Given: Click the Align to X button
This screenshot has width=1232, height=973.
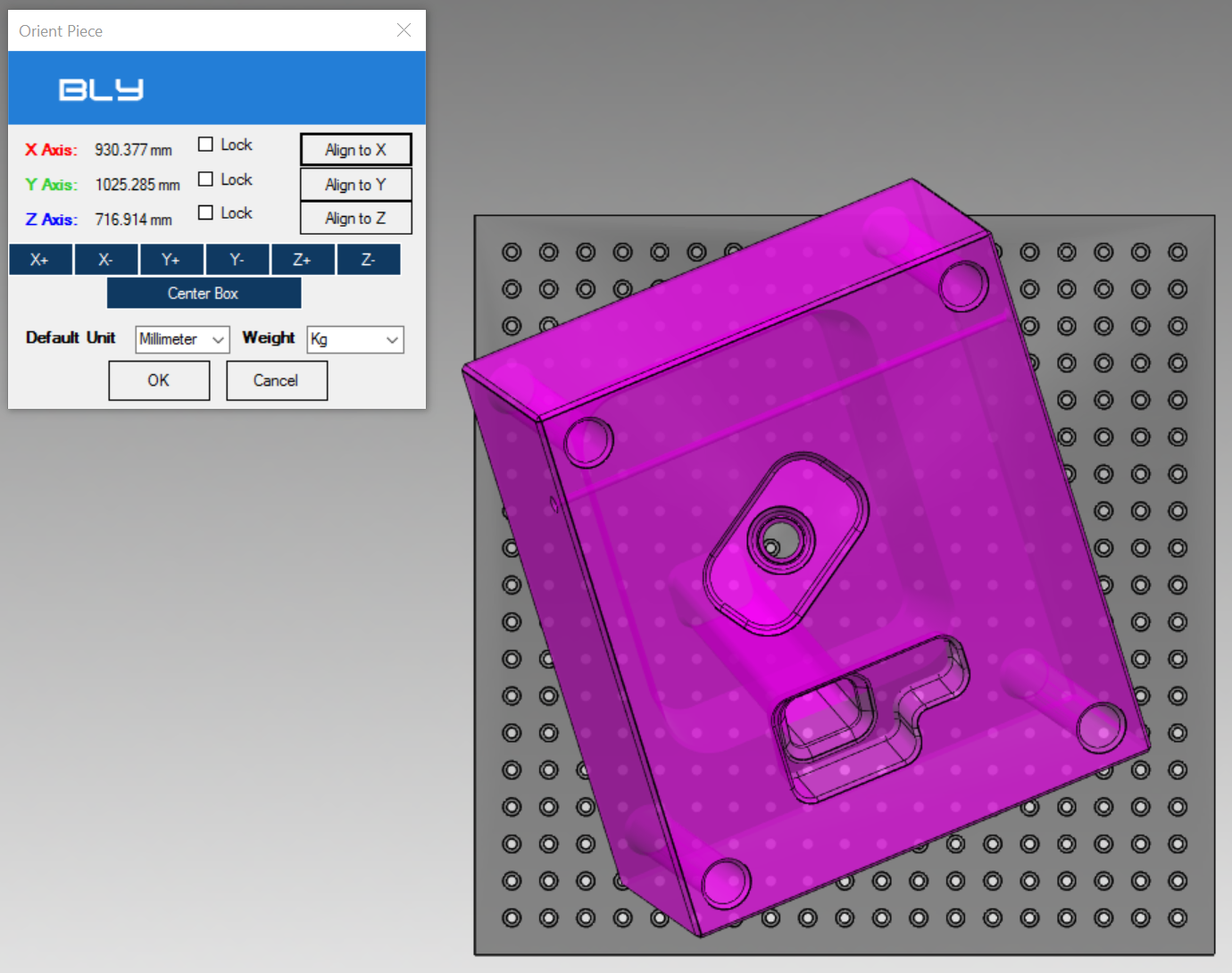Looking at the screenshot, I should tap(355, 150).
